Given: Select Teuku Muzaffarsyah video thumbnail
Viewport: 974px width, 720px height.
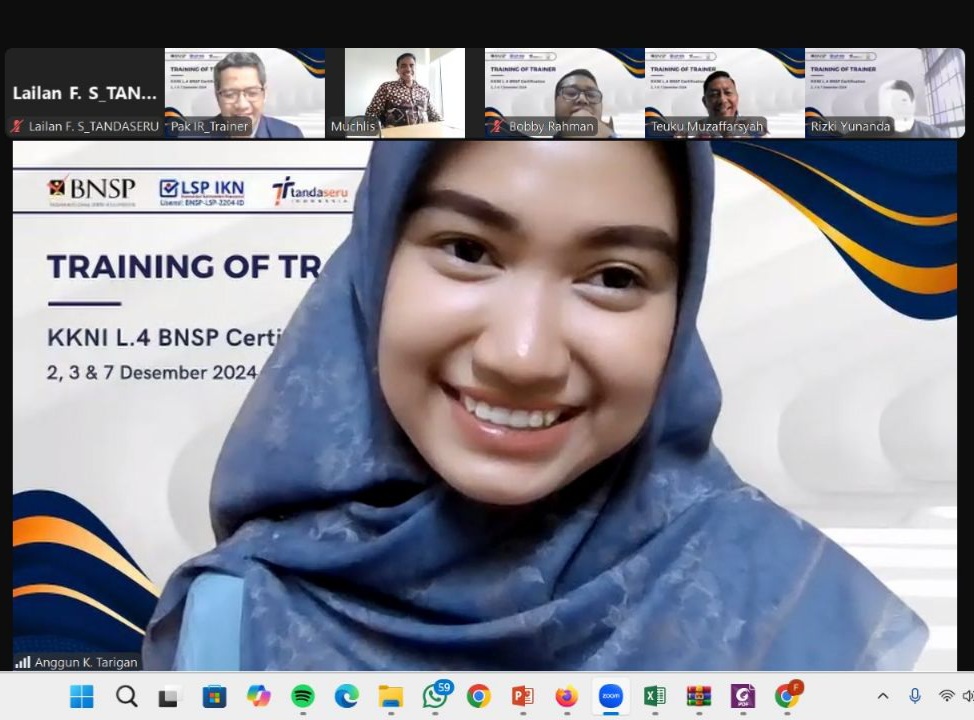Looking at the screenshot, I should [x=724, y=92].
